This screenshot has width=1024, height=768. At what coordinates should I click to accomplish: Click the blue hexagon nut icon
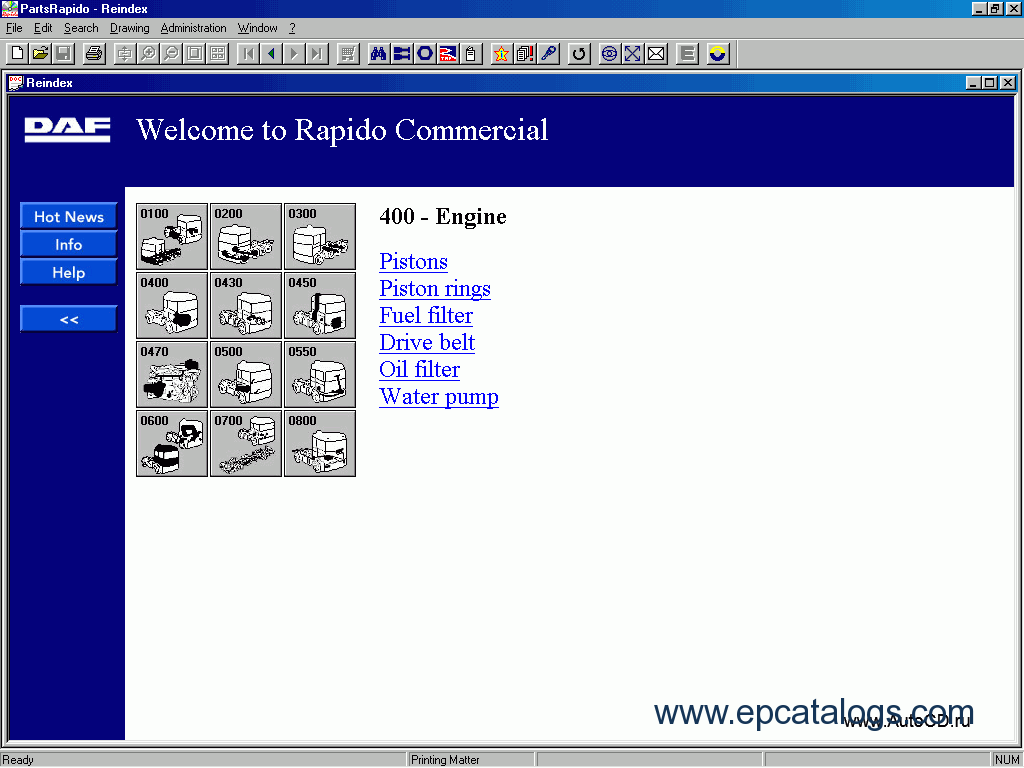(424, 54)
